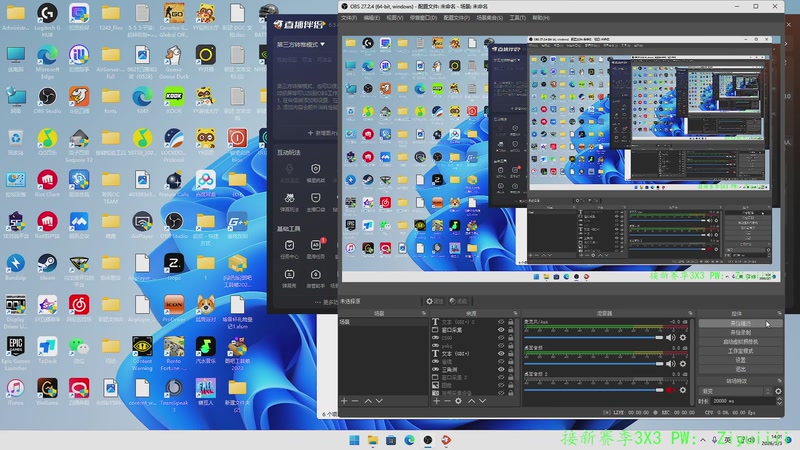Select the Goose Goose Duck desktop icon
800x450 pixels.
pyautogui.click(x=173, y=60)
